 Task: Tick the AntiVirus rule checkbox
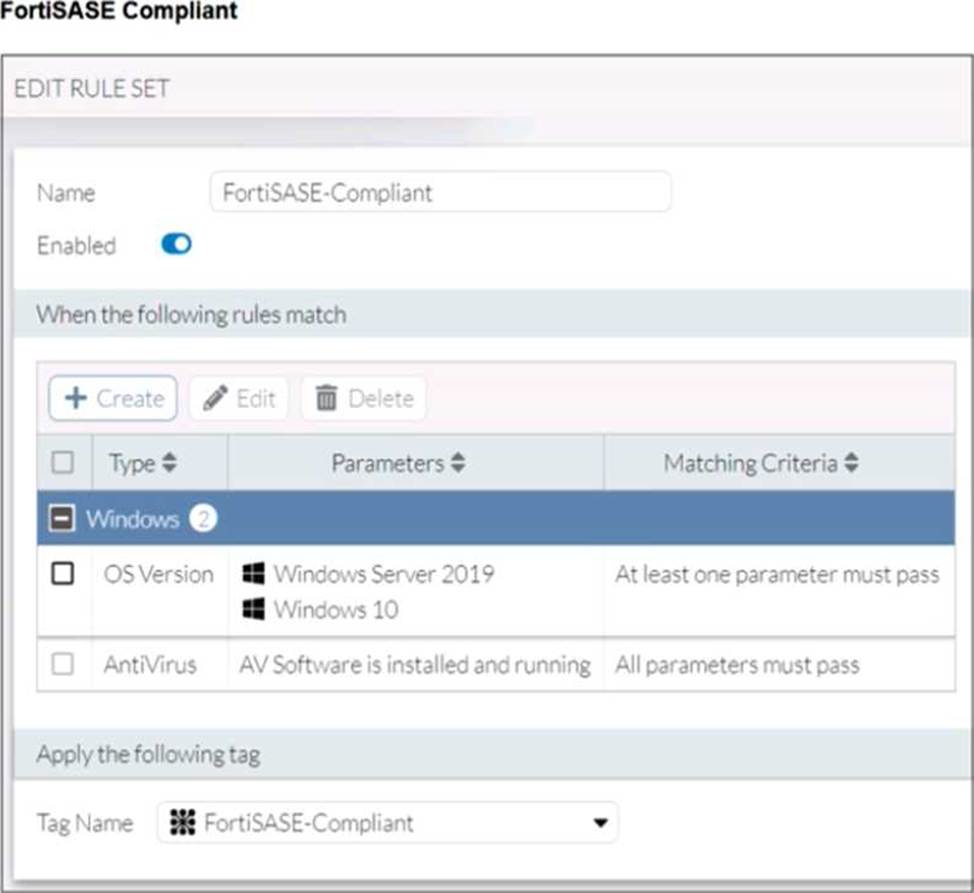(62, 664)
